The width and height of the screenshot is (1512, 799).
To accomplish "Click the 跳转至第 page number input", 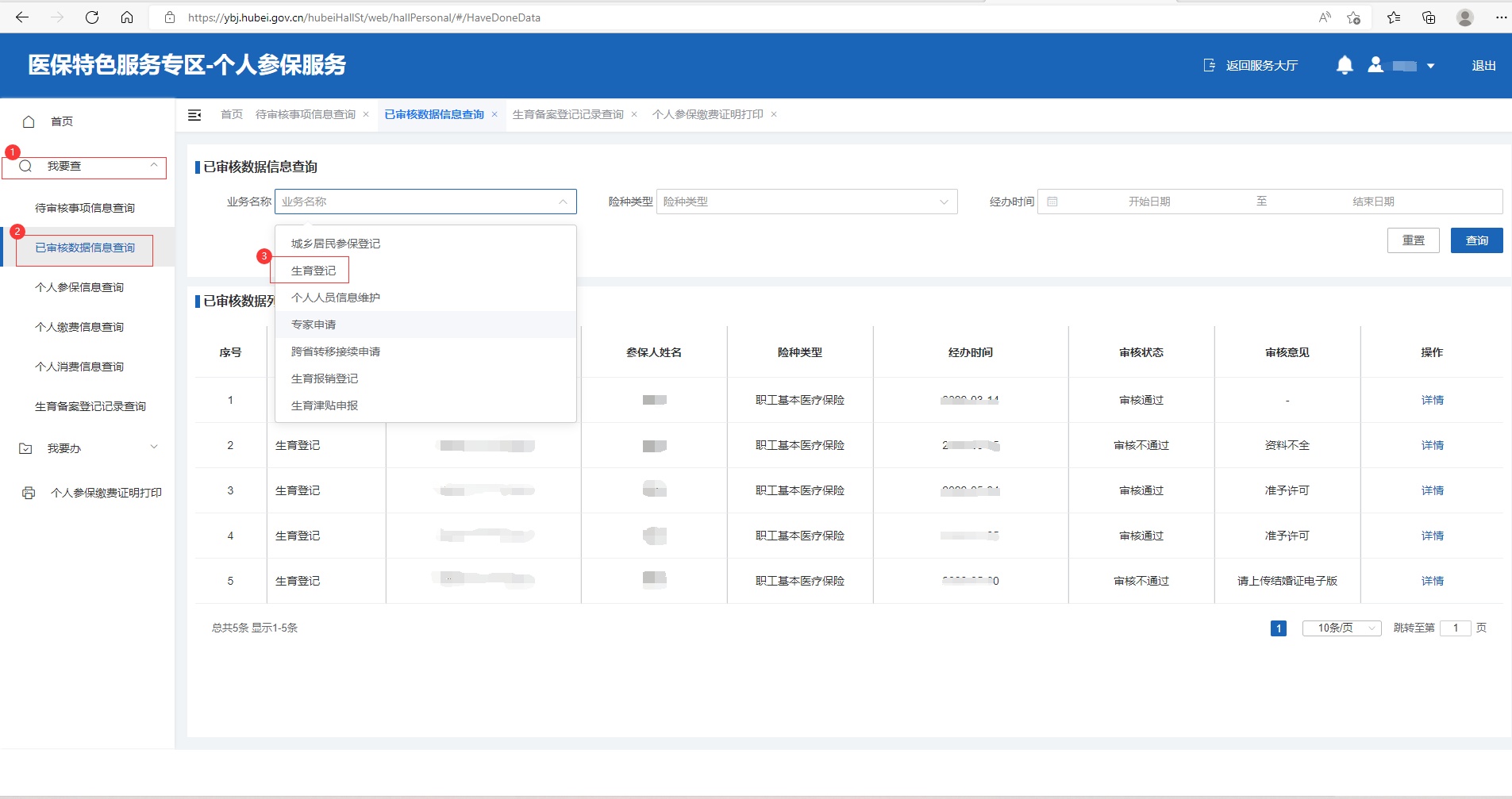I will coord(1455,628).
